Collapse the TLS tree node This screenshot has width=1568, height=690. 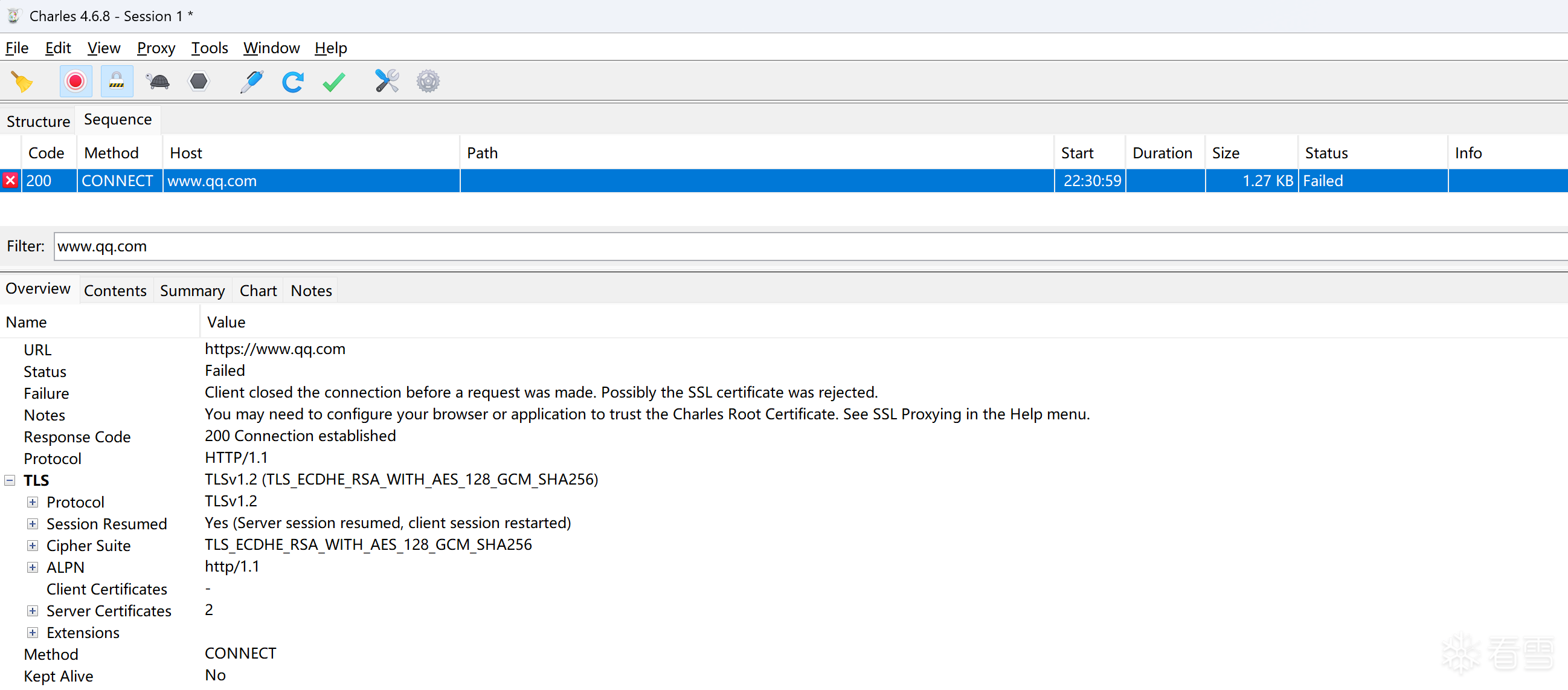tap(10, 480)
